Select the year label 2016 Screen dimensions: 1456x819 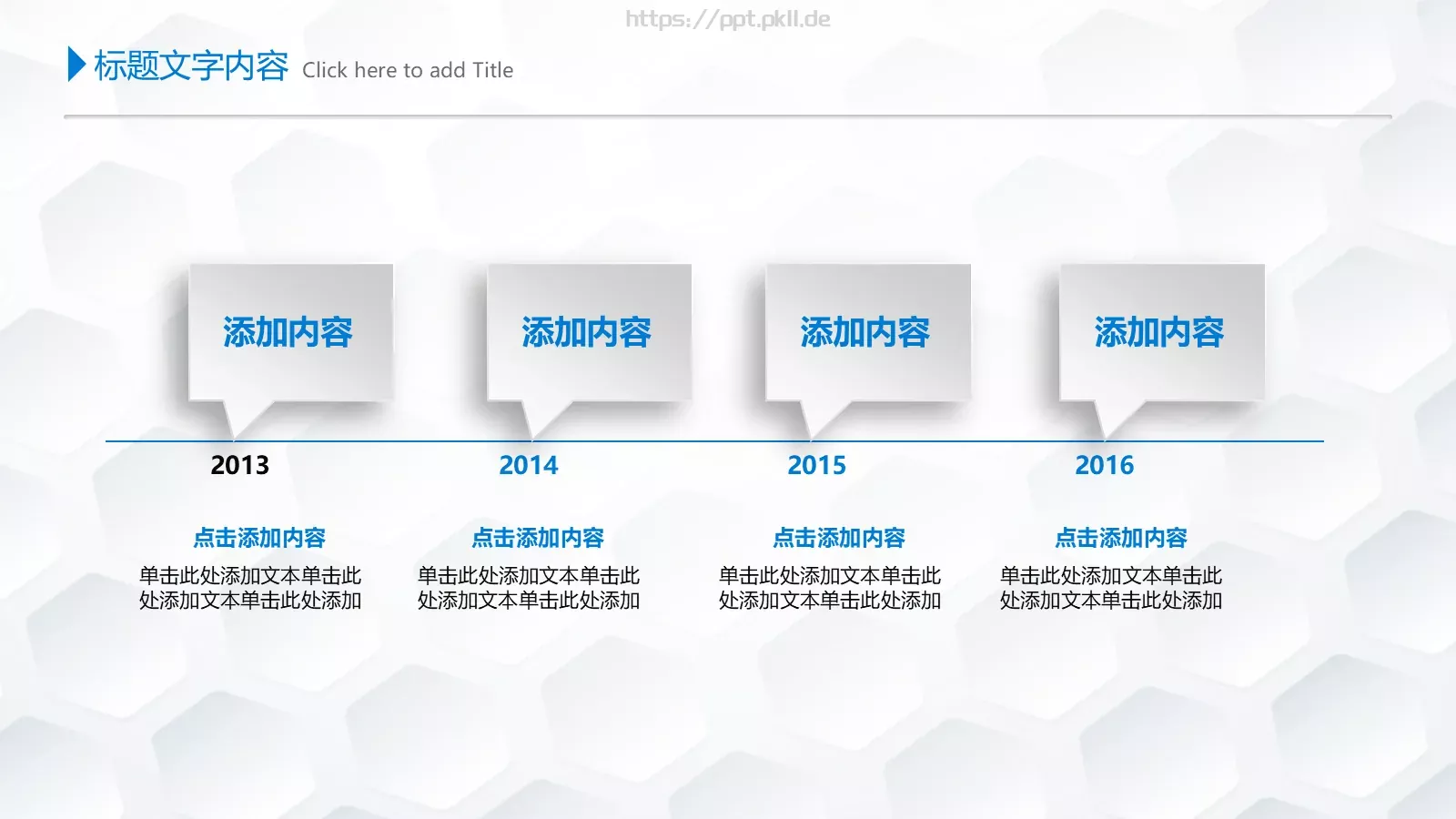(1105, 465)
